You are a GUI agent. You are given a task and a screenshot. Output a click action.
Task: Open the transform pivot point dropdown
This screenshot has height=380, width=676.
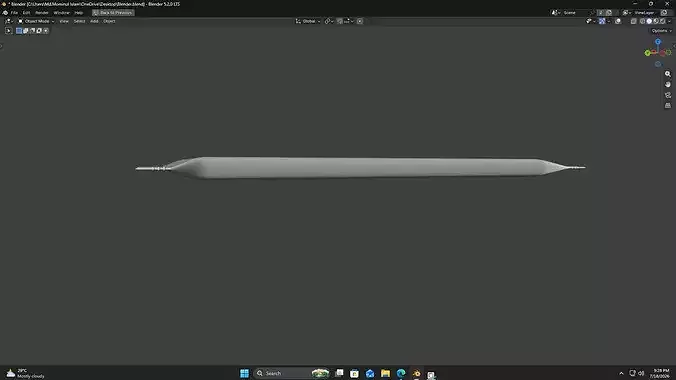tap(329, 21)
